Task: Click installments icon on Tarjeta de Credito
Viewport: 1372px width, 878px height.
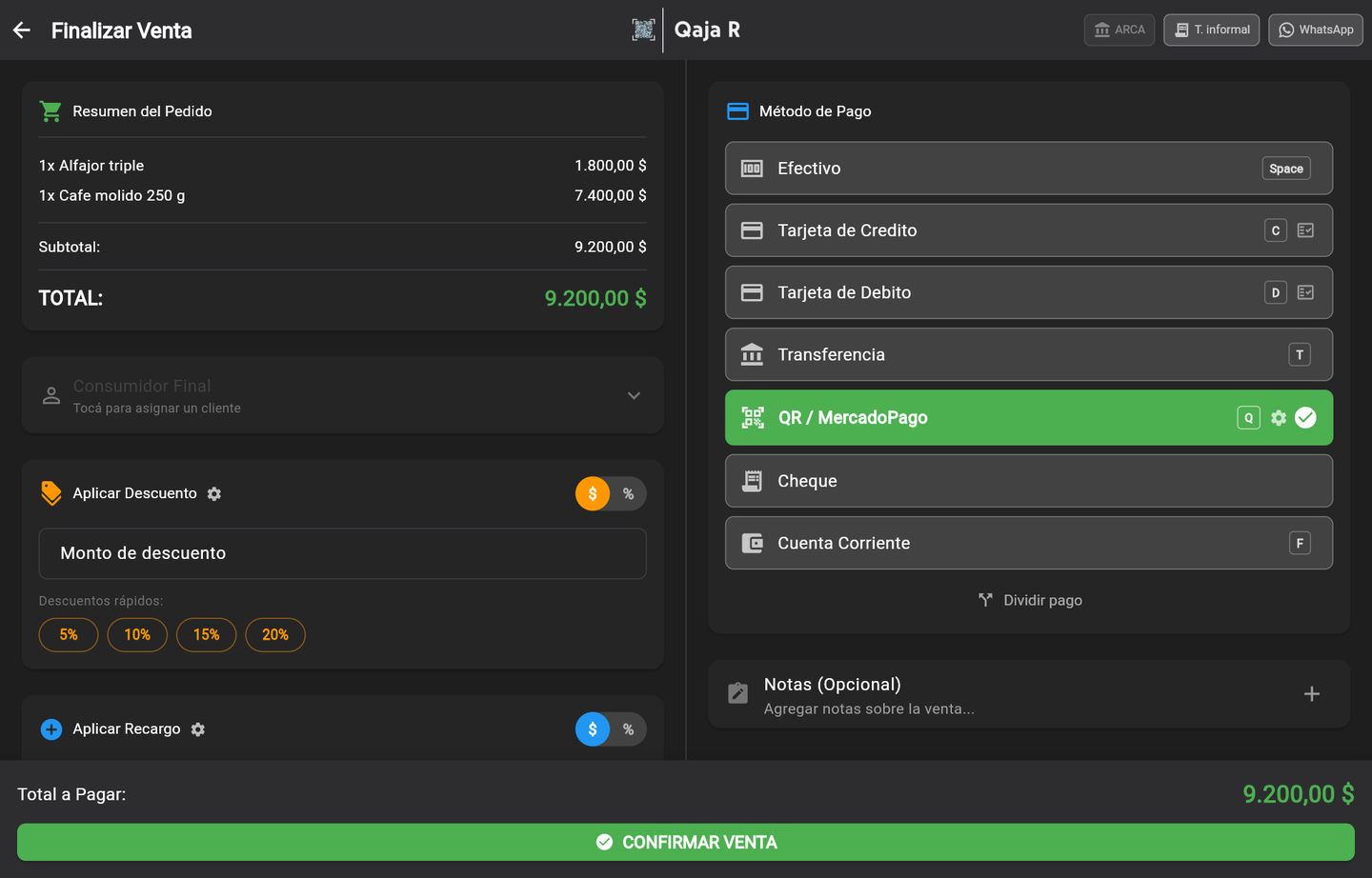Action: pyautogui.click(x=1305, y=230)
